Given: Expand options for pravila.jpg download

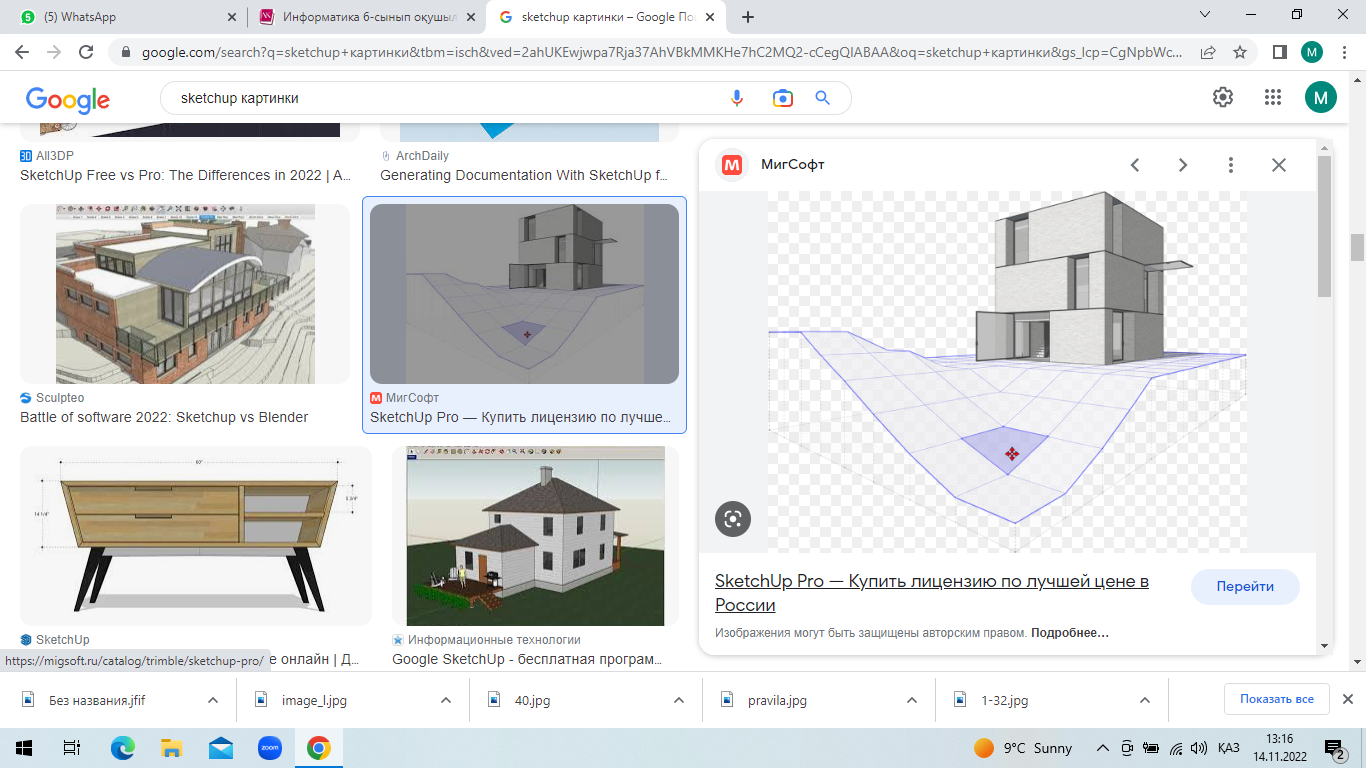Looking at the screenshot, I should (x=911, y=700).
